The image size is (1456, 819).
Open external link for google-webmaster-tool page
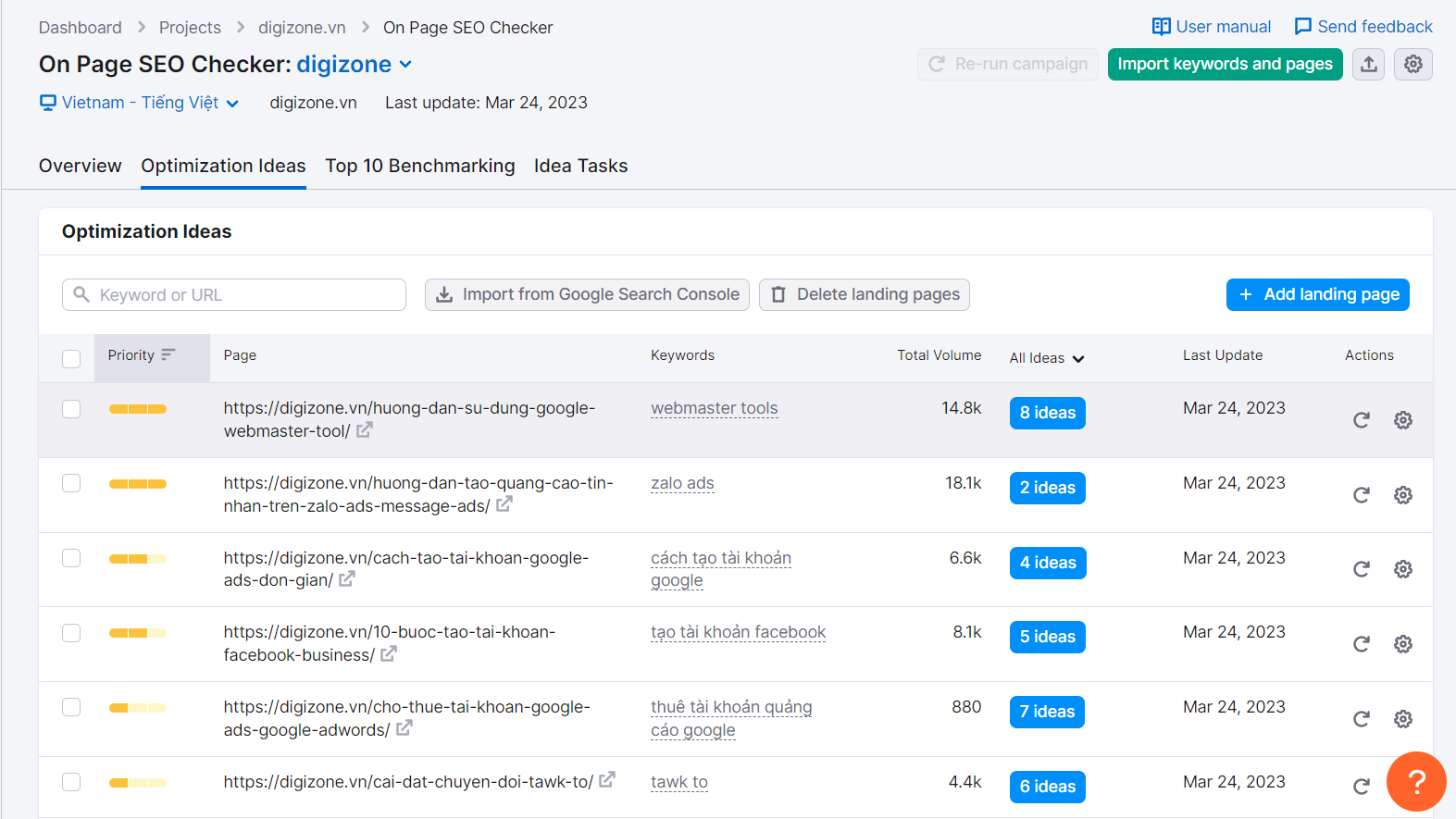point(365,429)
